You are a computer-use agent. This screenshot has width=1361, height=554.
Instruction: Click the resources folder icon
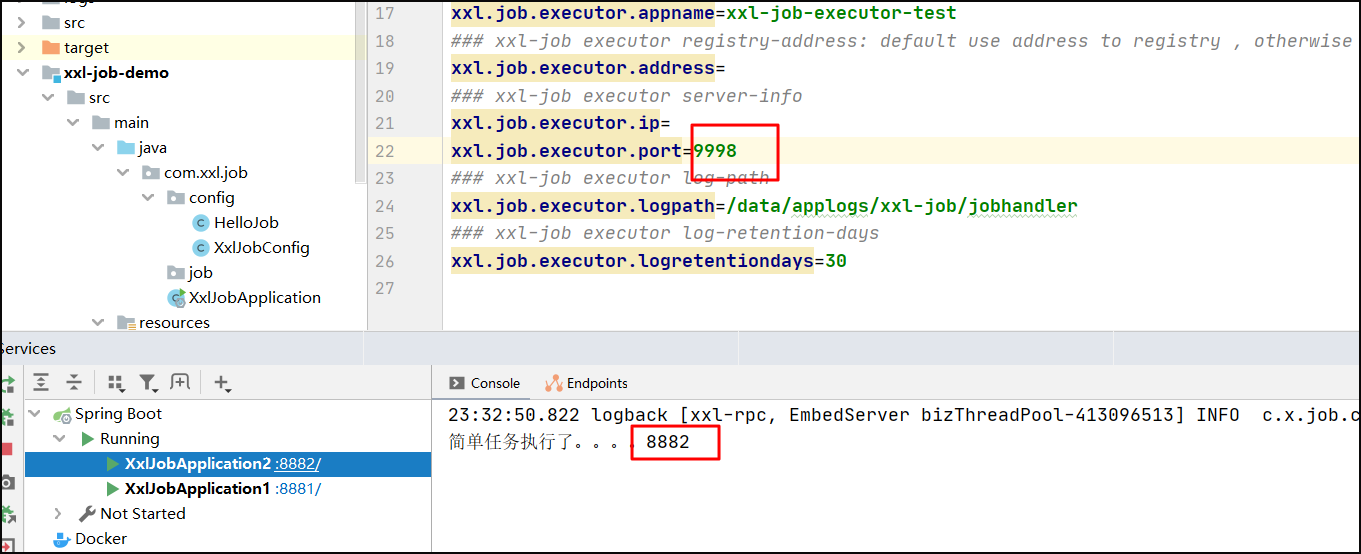click(125, 323)
